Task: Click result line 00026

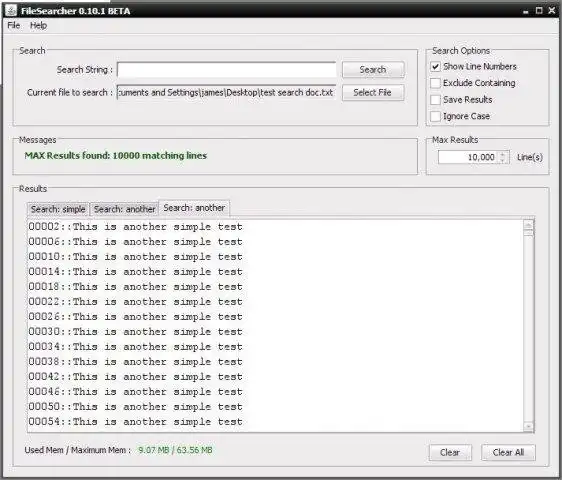Action: coord(135,317)
